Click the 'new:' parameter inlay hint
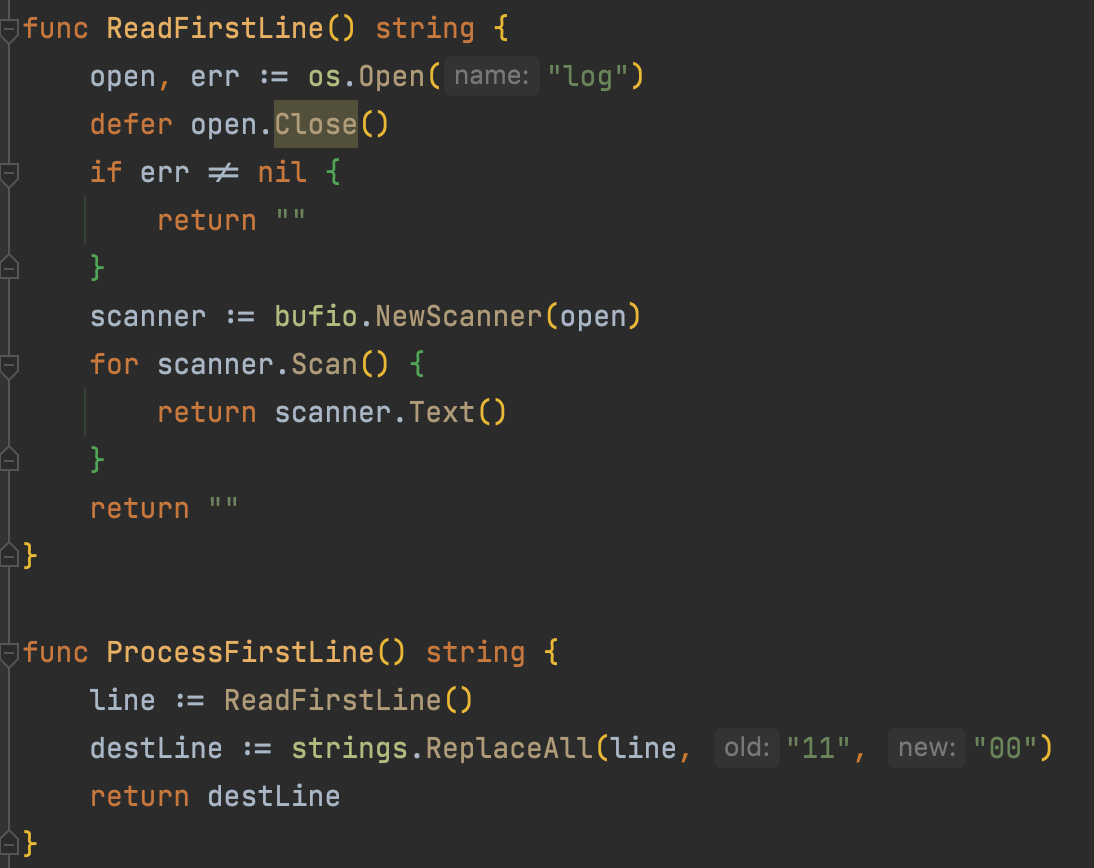The width and height of the screenshot is (1094, 868). pos(927,748)
